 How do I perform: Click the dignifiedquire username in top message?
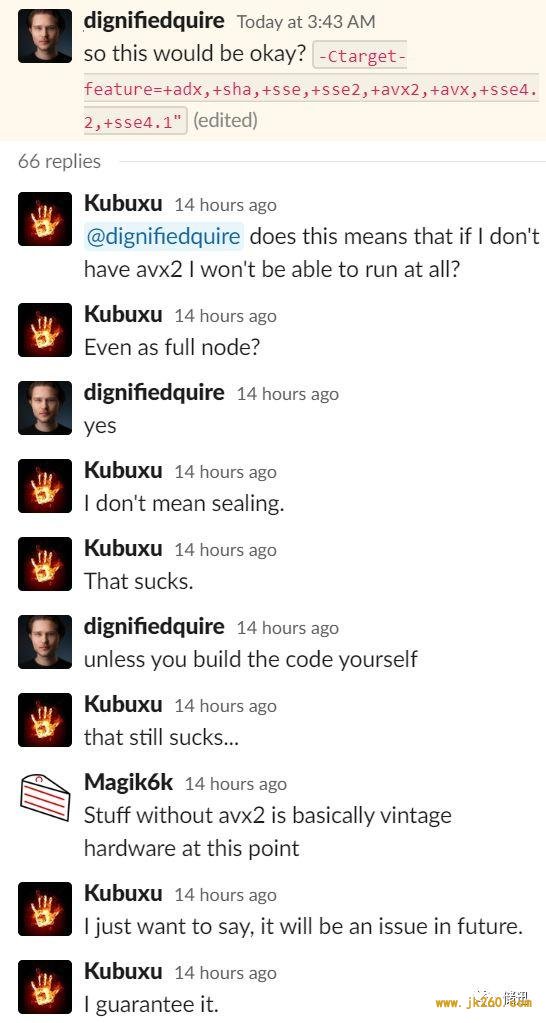[154, 22]
